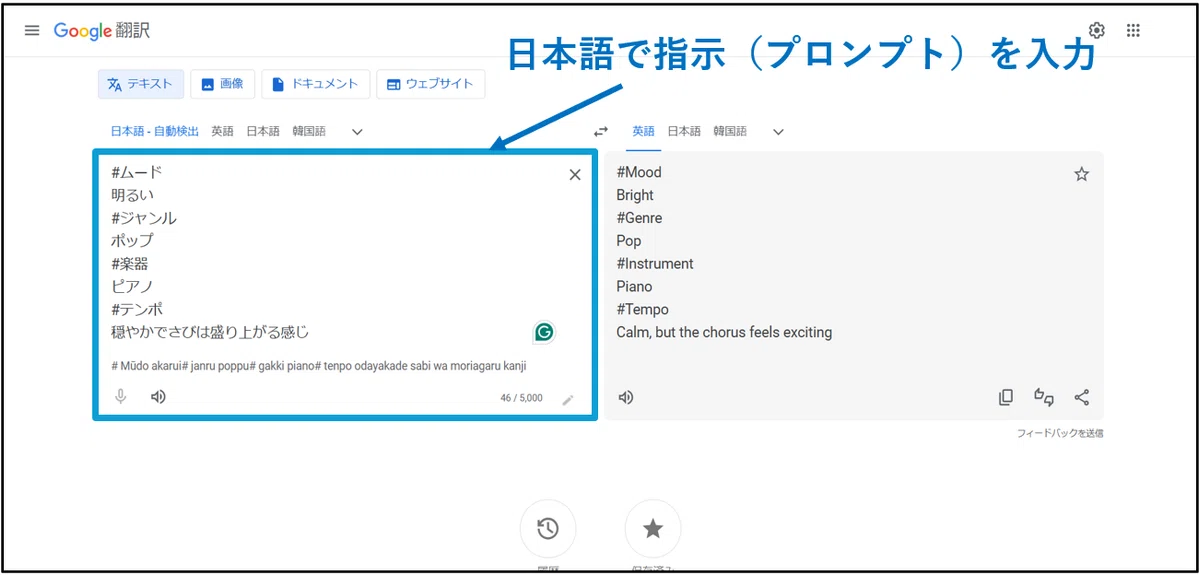1200x575 pixels.
Task: Open the Grammarly green icon
Action: tap(544, 332)
